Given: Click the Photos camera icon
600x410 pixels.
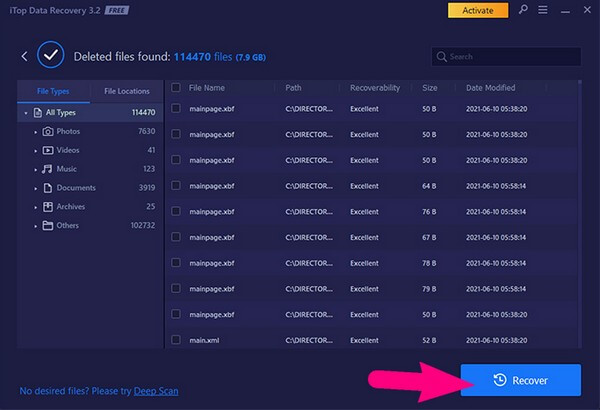Looking at the screenshot, I should [47, 131].
